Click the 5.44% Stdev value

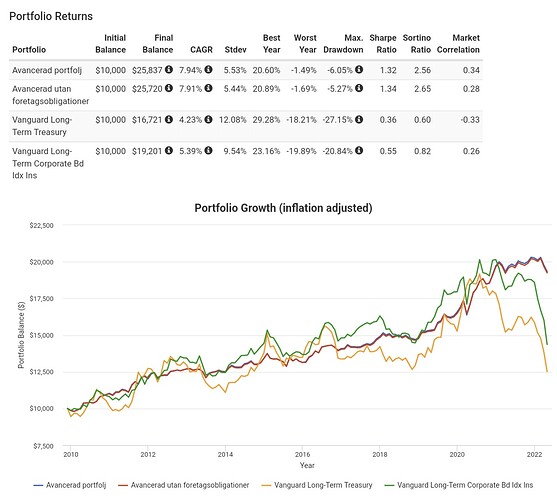click(x=235, y=89)
